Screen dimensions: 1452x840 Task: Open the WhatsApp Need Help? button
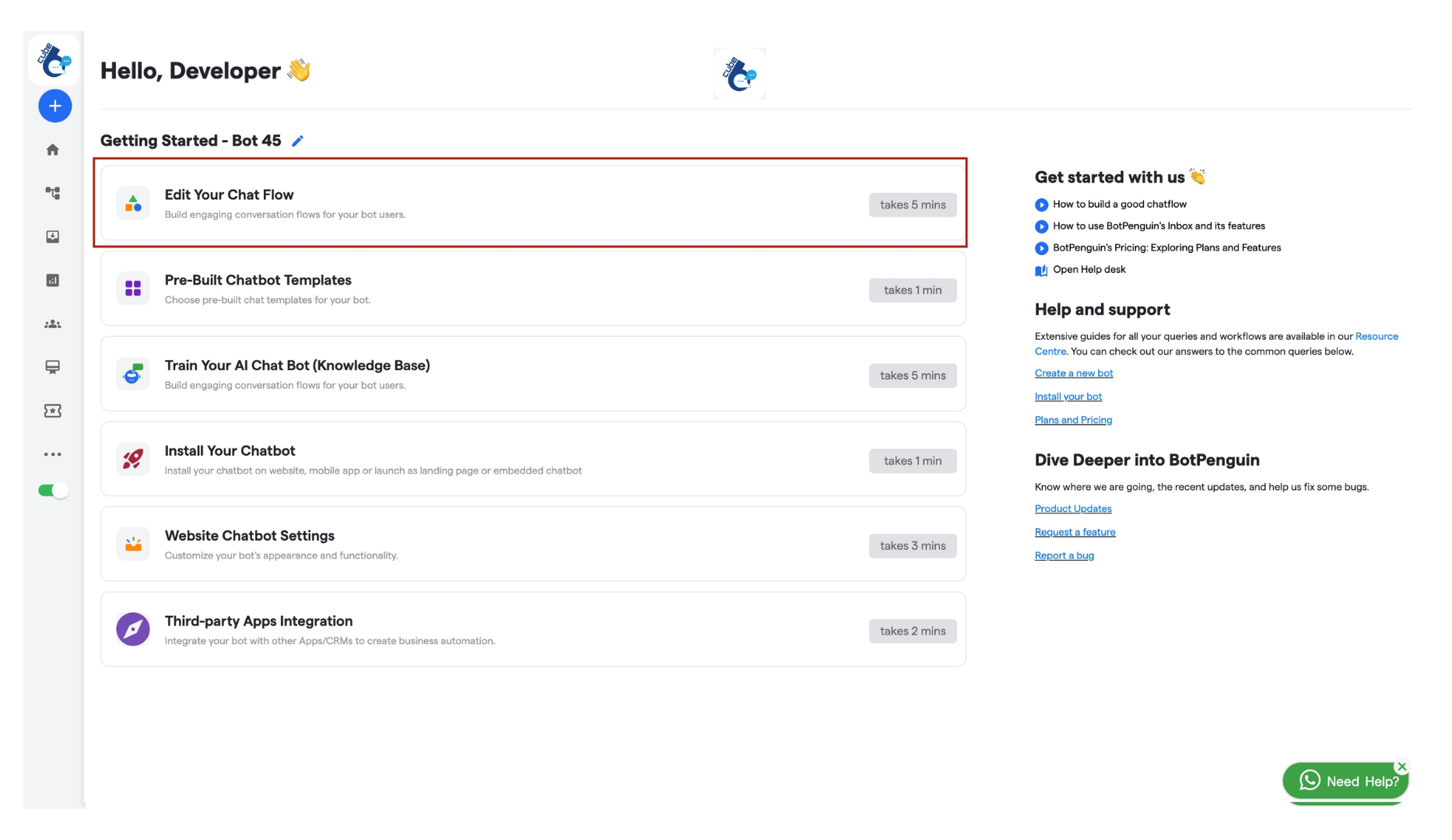coord(1346,781)
